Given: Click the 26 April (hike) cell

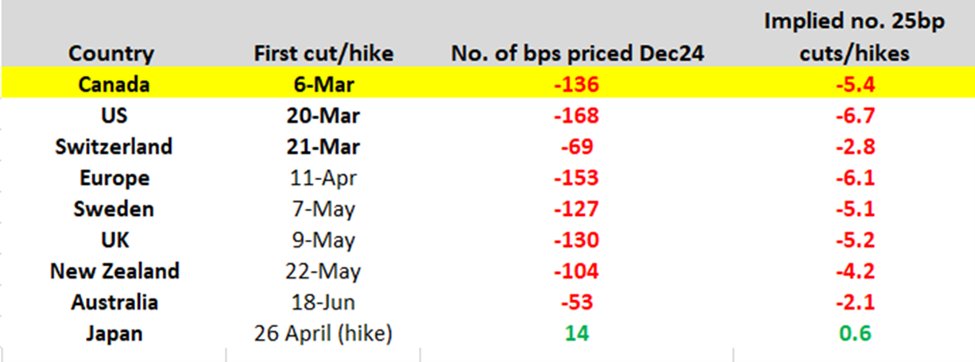Looking at the screenshot, I should (323, 334).
